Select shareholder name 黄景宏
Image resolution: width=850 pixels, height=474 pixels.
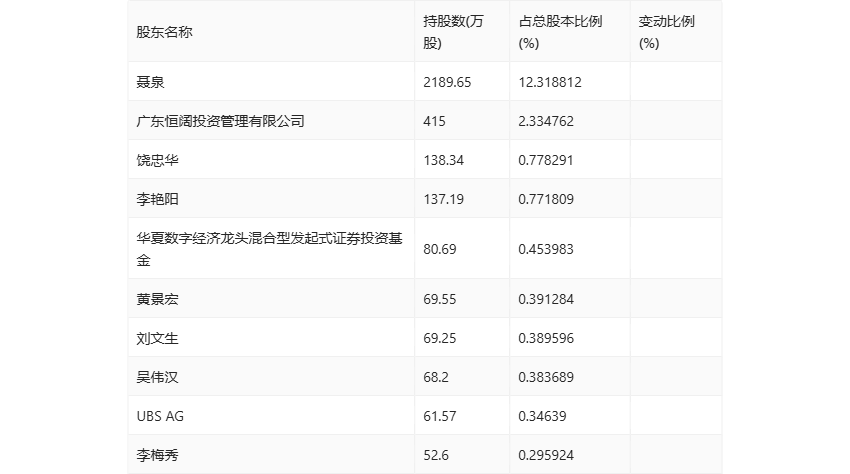click(157, 299)
